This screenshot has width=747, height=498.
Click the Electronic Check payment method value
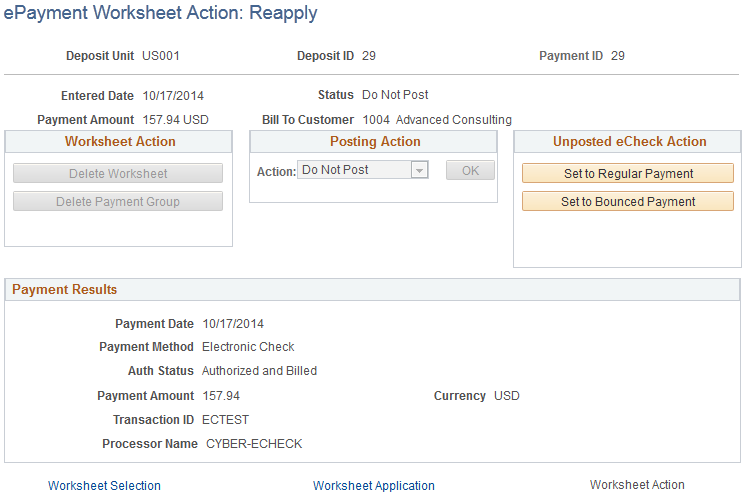(x=248, y=348)
